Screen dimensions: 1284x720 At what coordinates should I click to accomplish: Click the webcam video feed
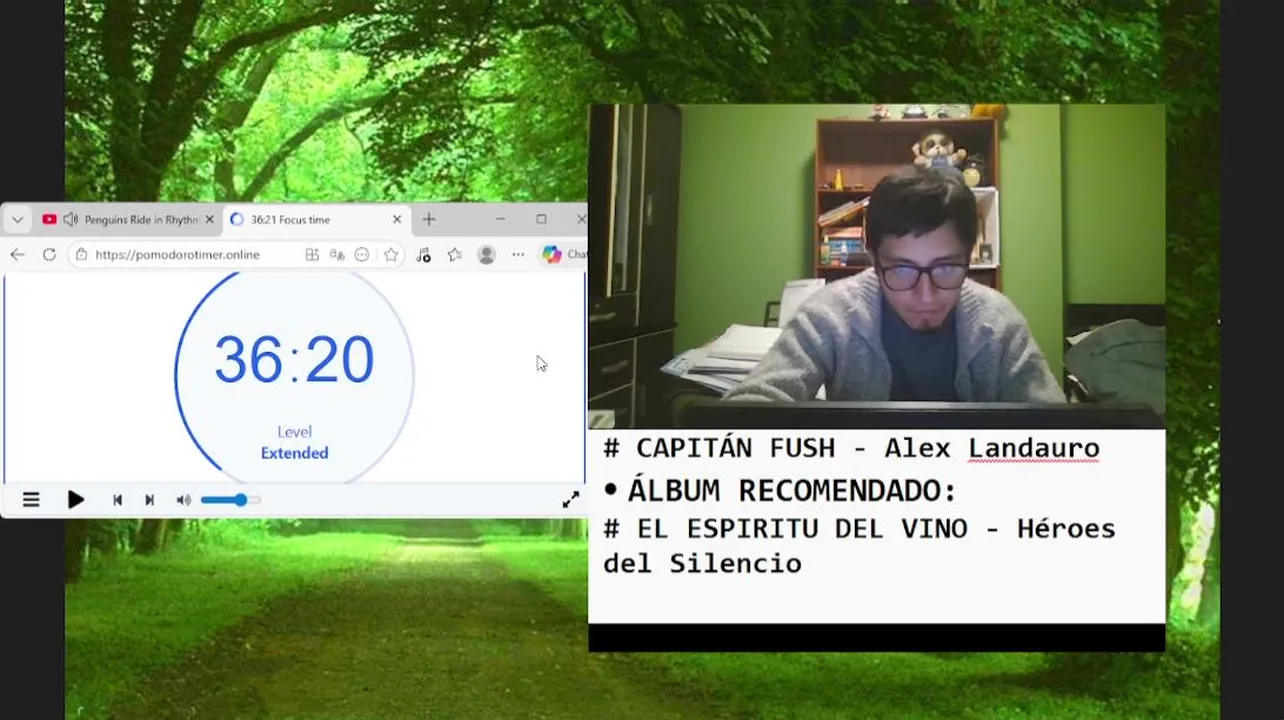coord(876,266)
